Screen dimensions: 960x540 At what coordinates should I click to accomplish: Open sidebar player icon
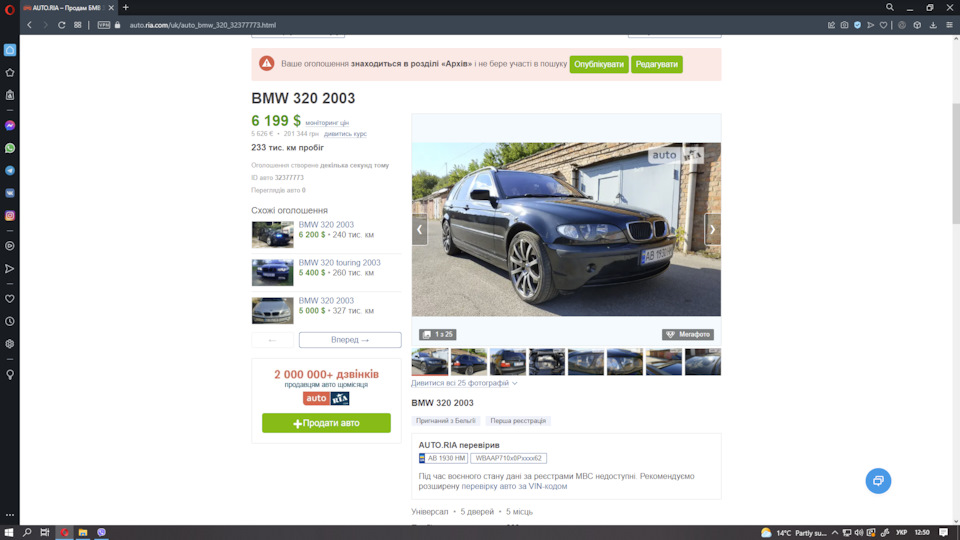[x=10, y=246]
